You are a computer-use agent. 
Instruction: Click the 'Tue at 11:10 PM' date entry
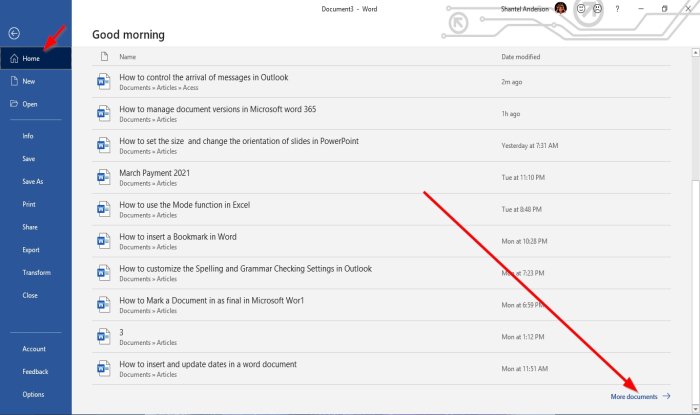pyautogui.click(x=523, y=178)
